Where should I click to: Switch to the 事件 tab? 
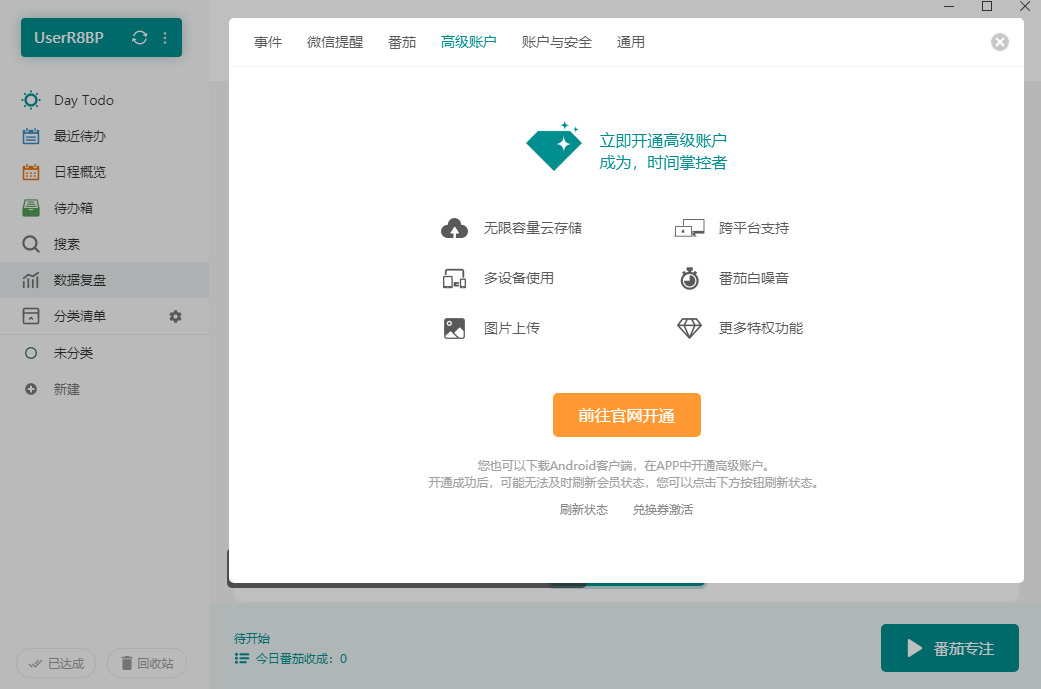point(267,42)
